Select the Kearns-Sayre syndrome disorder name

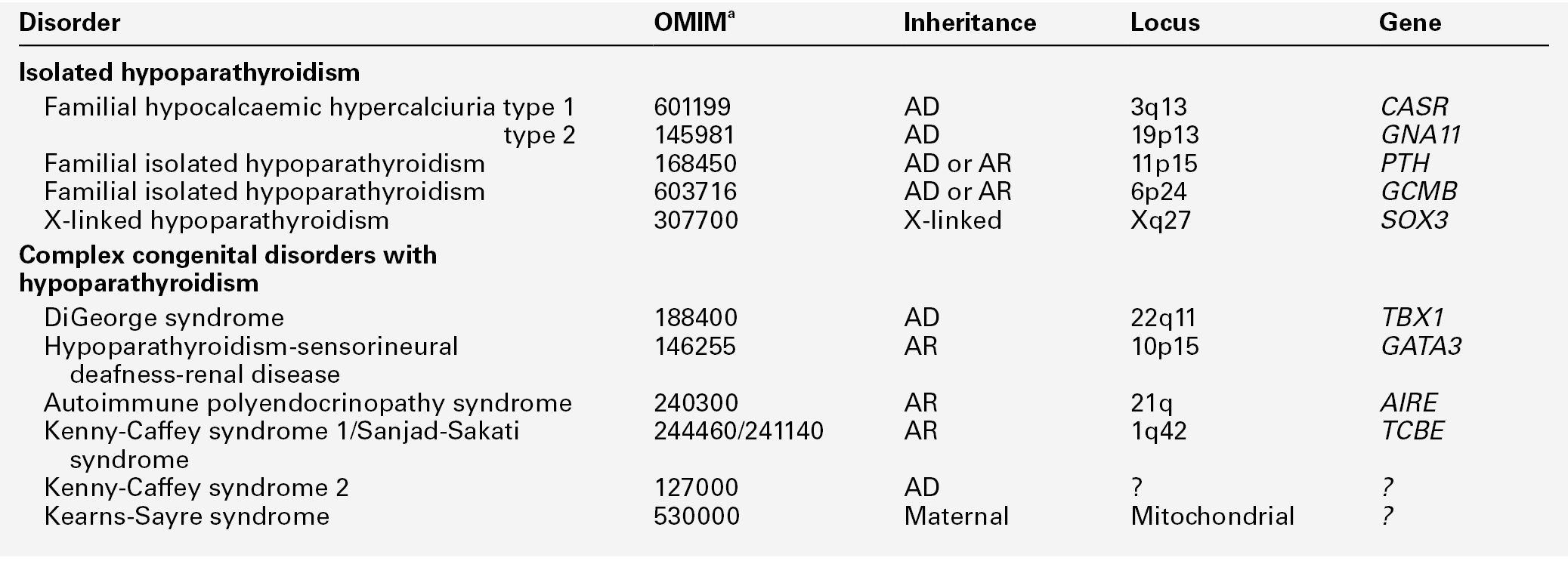pyautogui.click(x=187, y=516)
